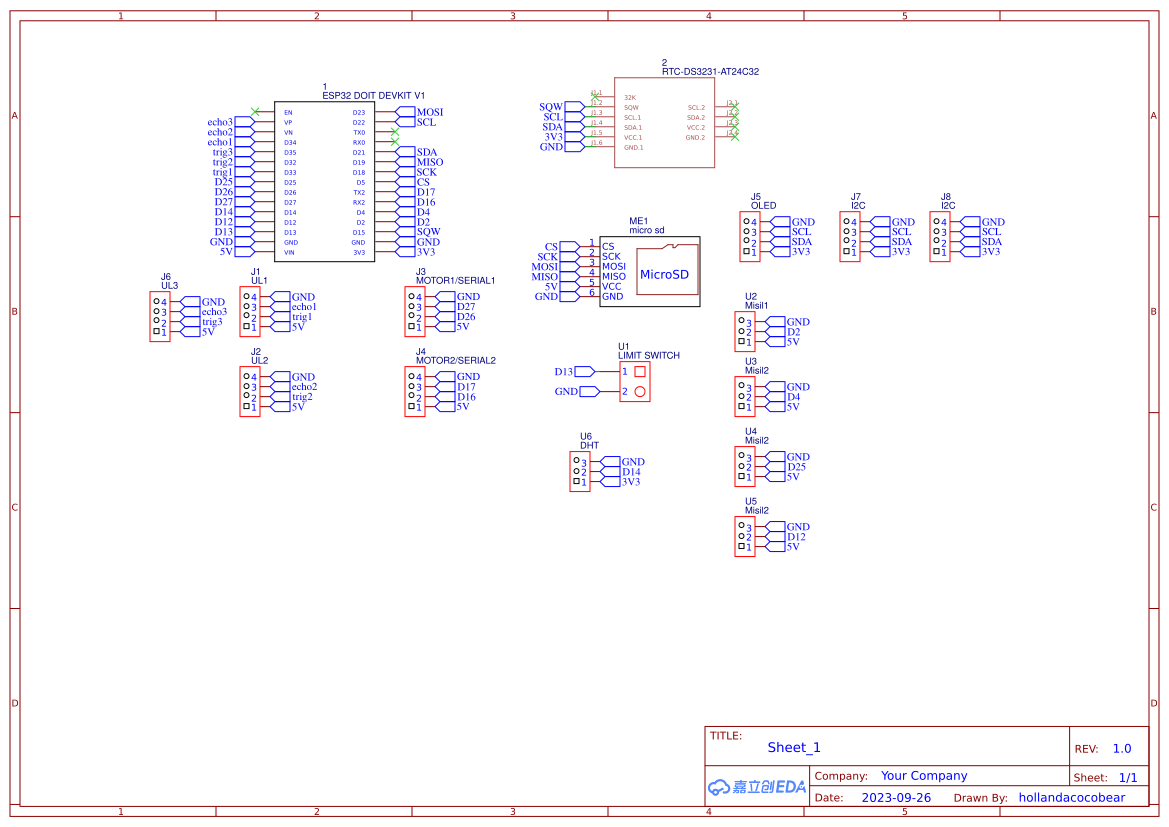Image resolution: width=1169 pixels, height=827 pixels.
Task: Select the J5 OLED connector header
Action: tap(748, 237)
